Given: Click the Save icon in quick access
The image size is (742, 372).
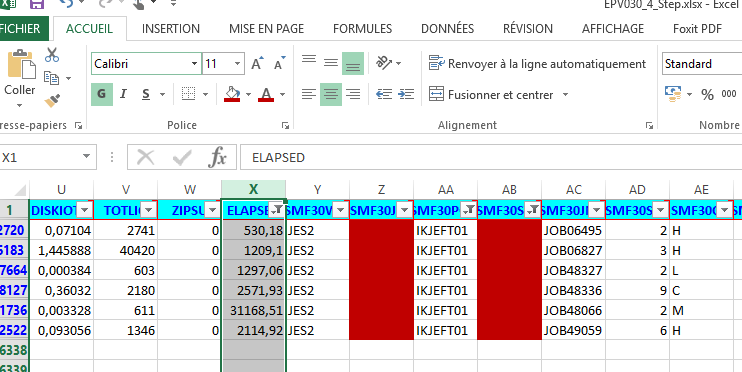Looking at the screenshot, I should click(36, 4).
